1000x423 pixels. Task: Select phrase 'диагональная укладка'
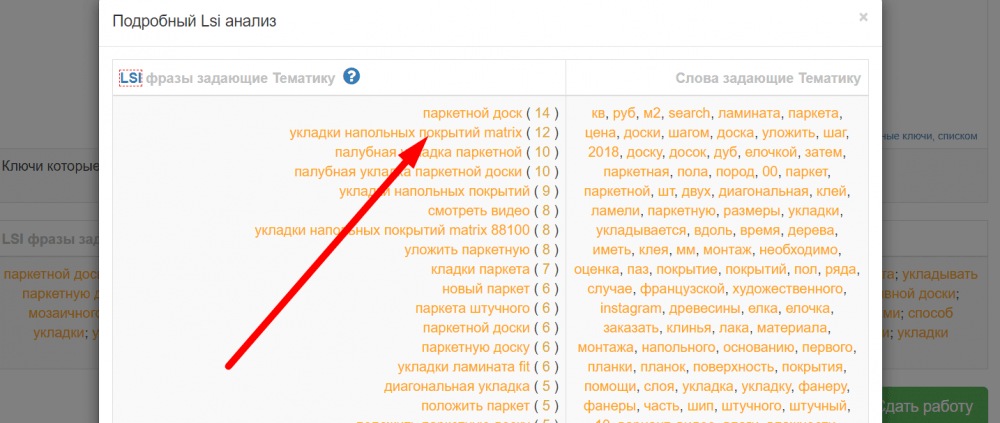click(457, 386)
